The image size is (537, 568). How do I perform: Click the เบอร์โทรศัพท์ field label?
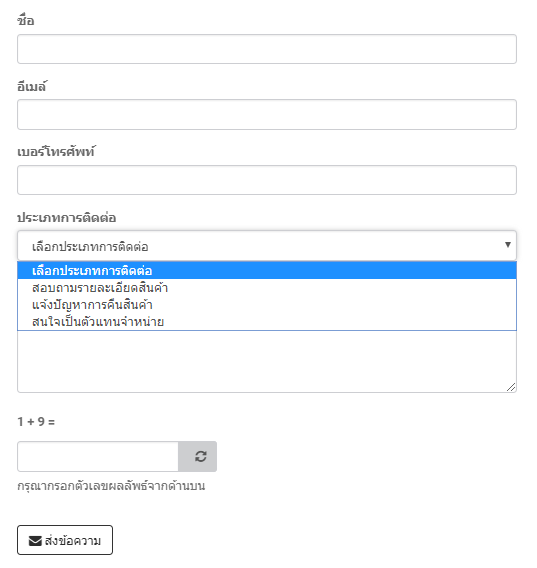click(x=56, y=151)
